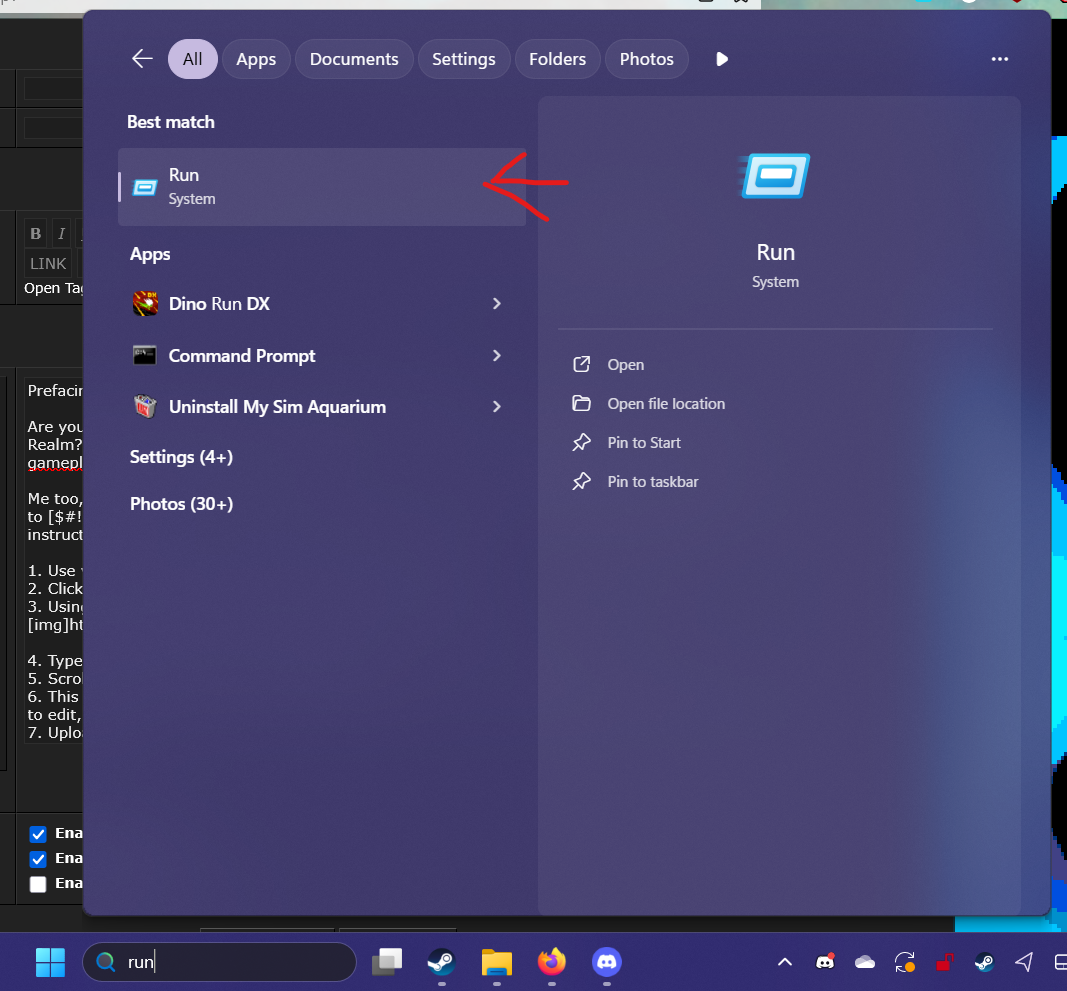Image resolution: width=1067 pixels, height=991 pixels.
Task: Expand the Photos (30+) results section
Action: point(181,503)
